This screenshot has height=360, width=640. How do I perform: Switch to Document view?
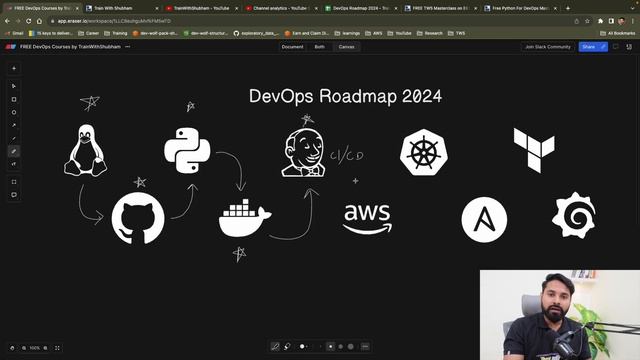pos(293,47)
